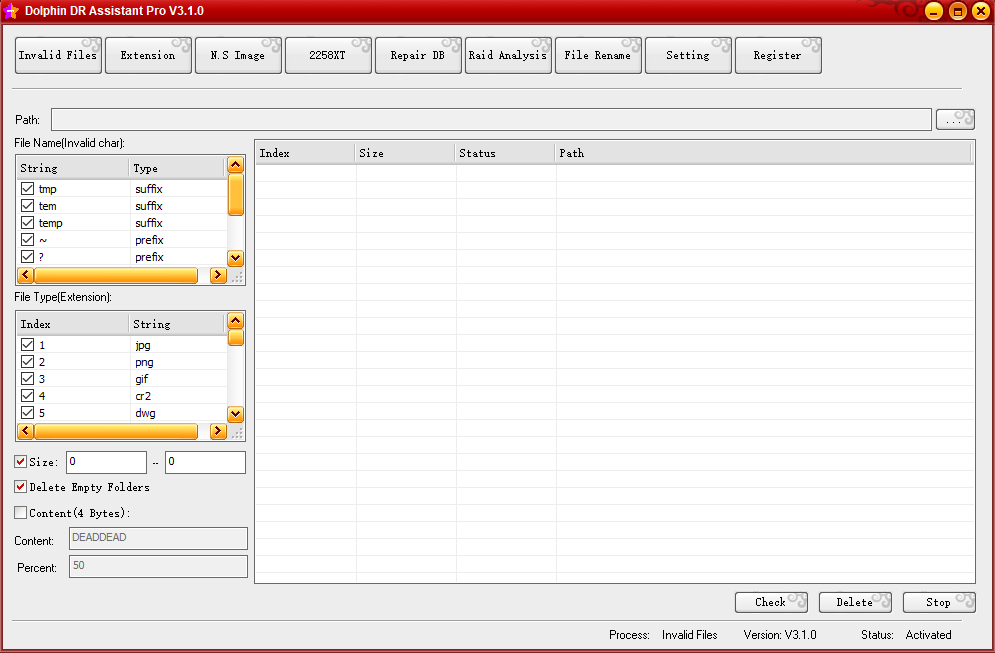Uncheck the jpg extension entry
The width and height of the screenshot is (995, 653).
27,345
